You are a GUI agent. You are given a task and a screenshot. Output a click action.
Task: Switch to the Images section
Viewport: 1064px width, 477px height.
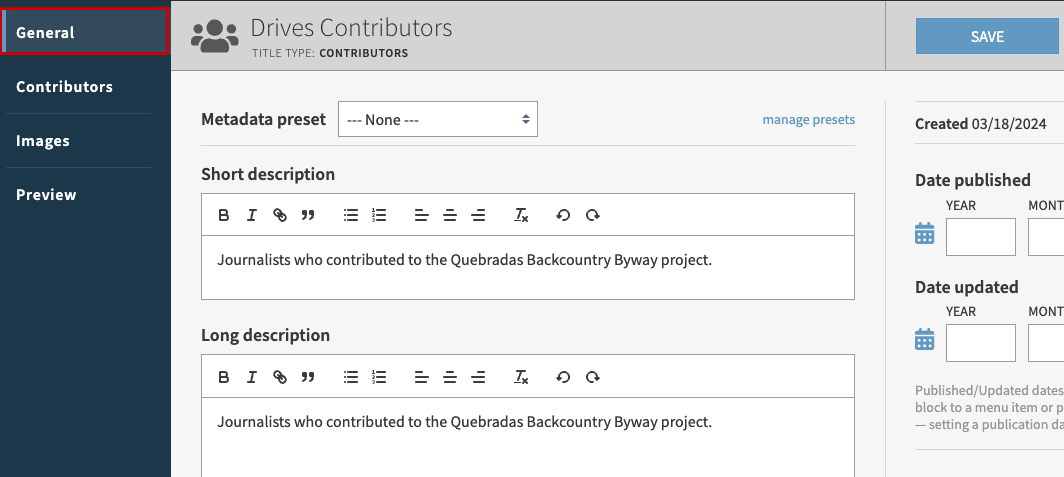(x=43, y=141)
